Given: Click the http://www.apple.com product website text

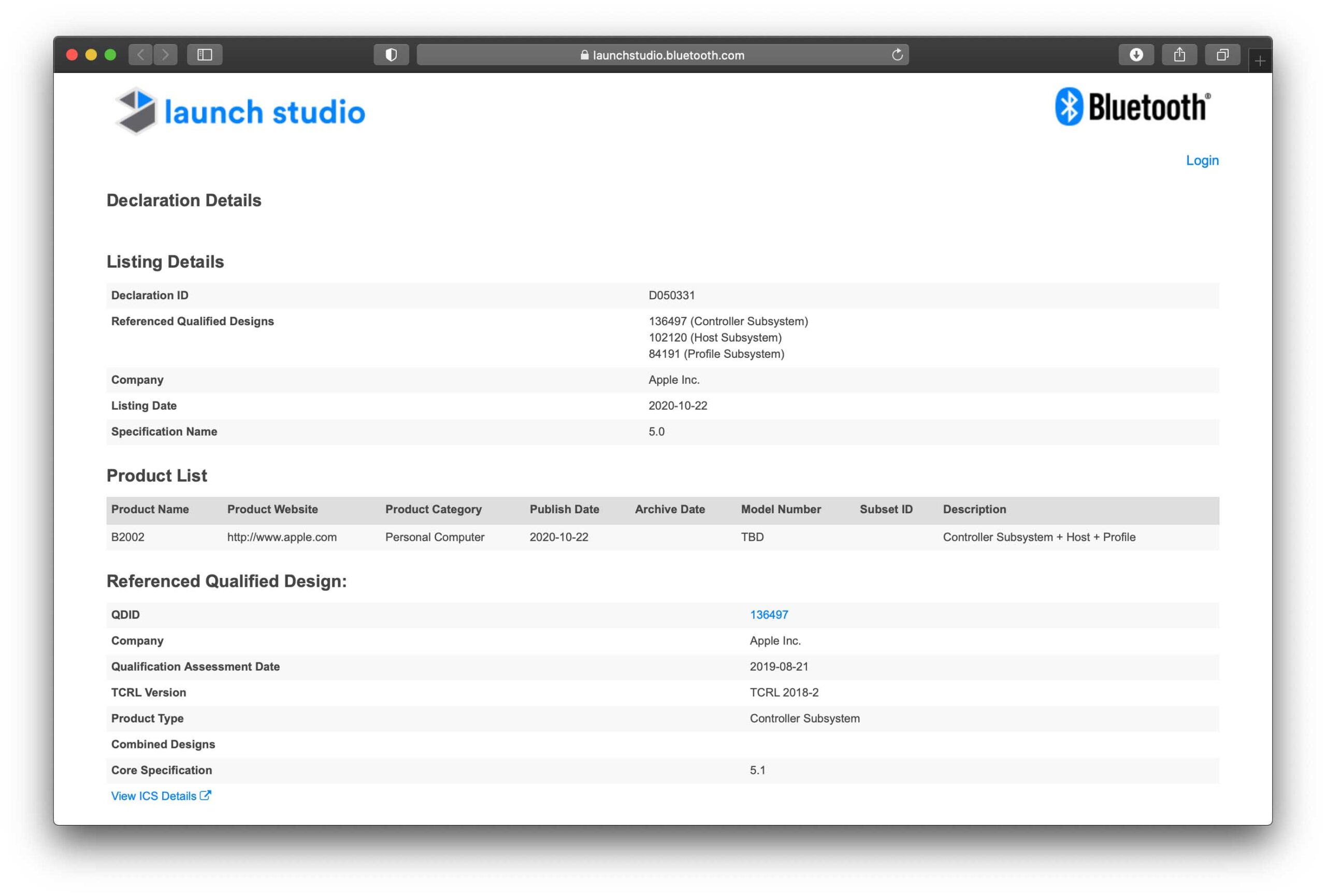Looking at the screenshot, I should pos(282,537).
